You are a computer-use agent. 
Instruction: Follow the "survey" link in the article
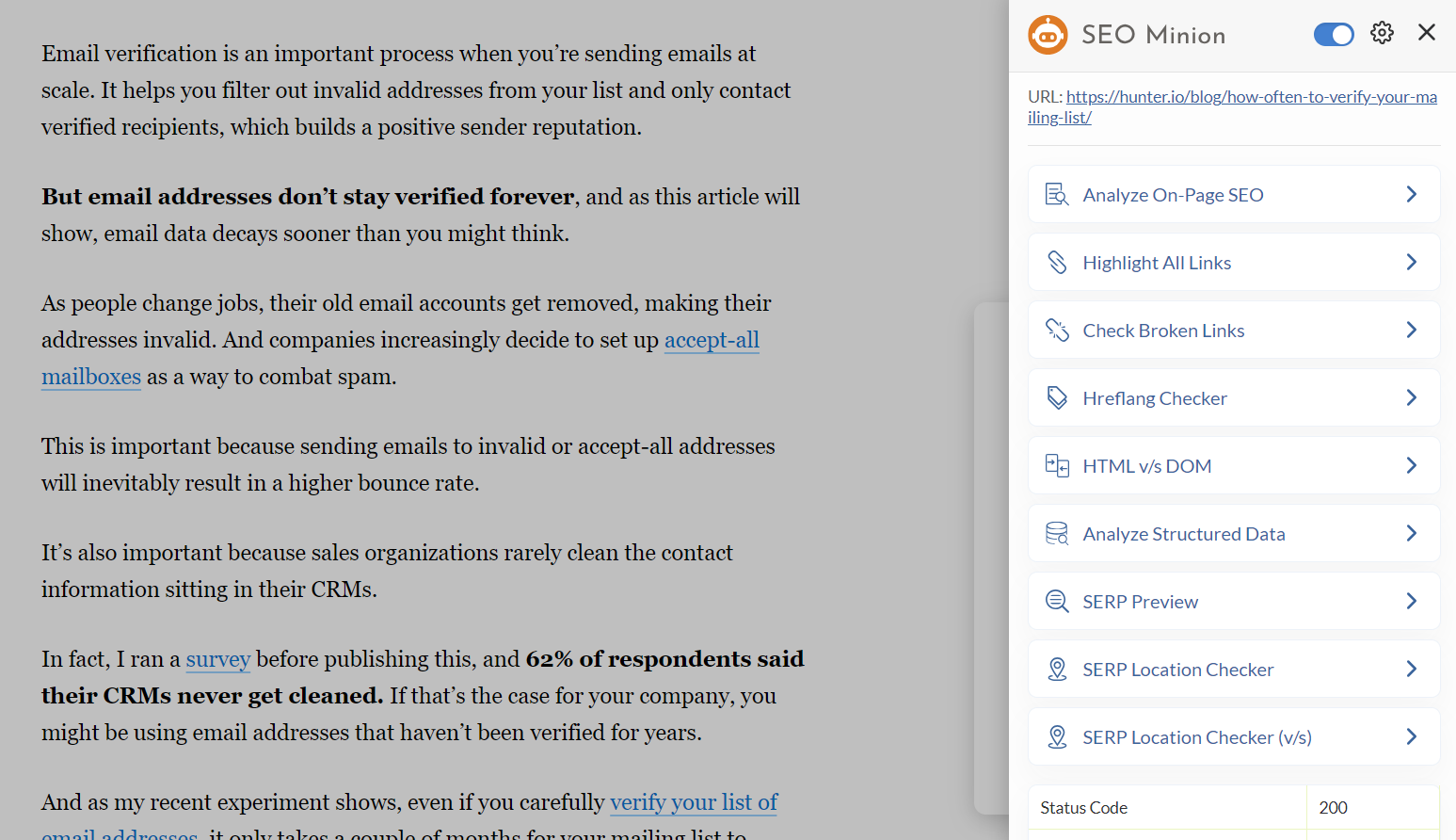[217, 659]
